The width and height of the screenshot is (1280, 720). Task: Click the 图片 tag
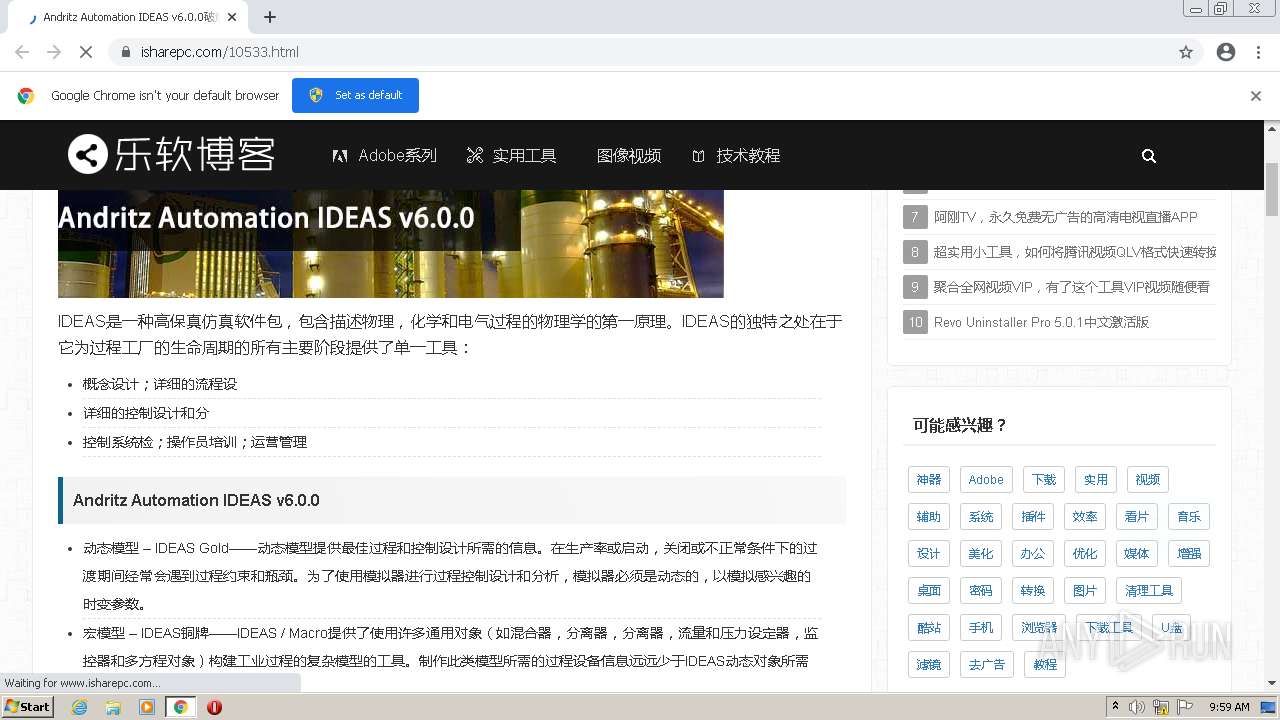click(1085, 591)
